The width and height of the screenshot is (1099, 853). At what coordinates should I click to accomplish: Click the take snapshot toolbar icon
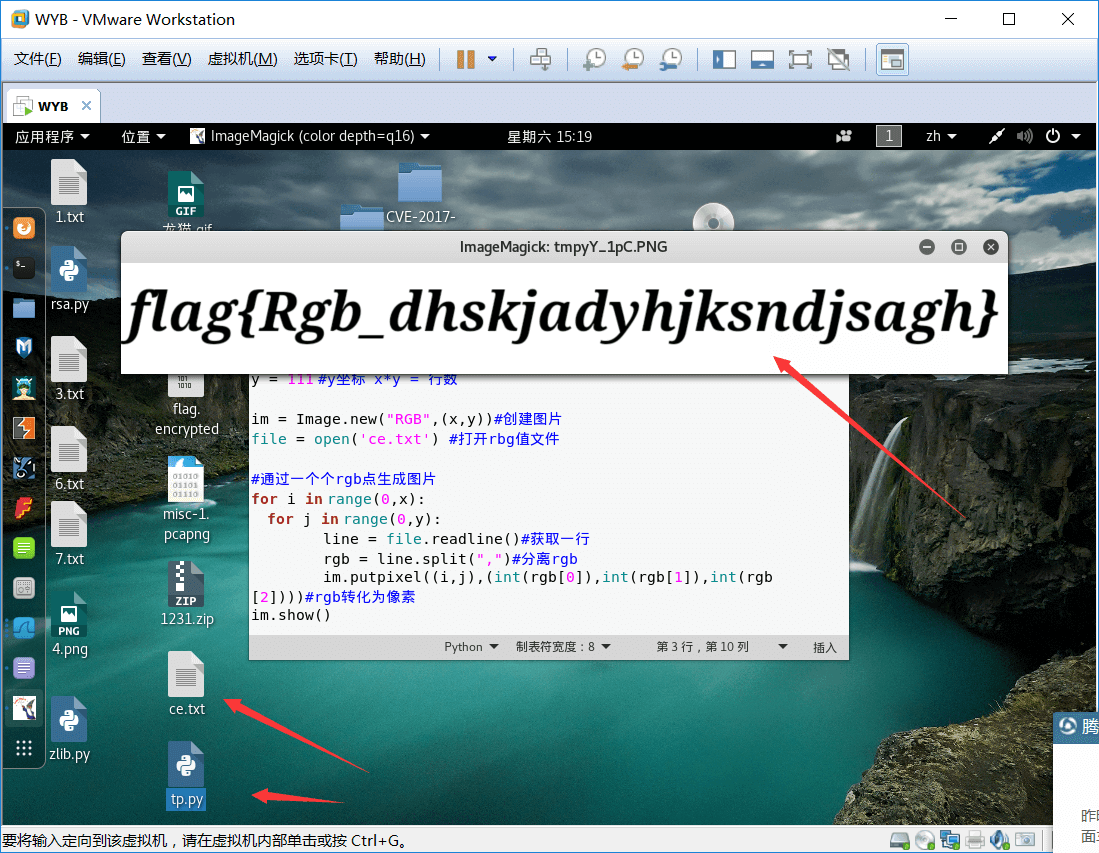[x=594, y=59]
